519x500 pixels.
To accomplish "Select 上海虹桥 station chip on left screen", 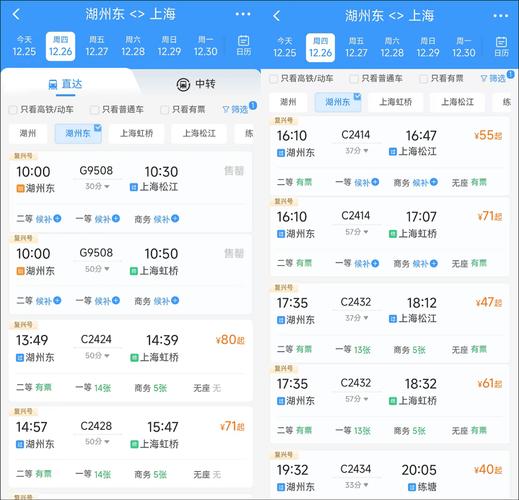I will 136,134.
